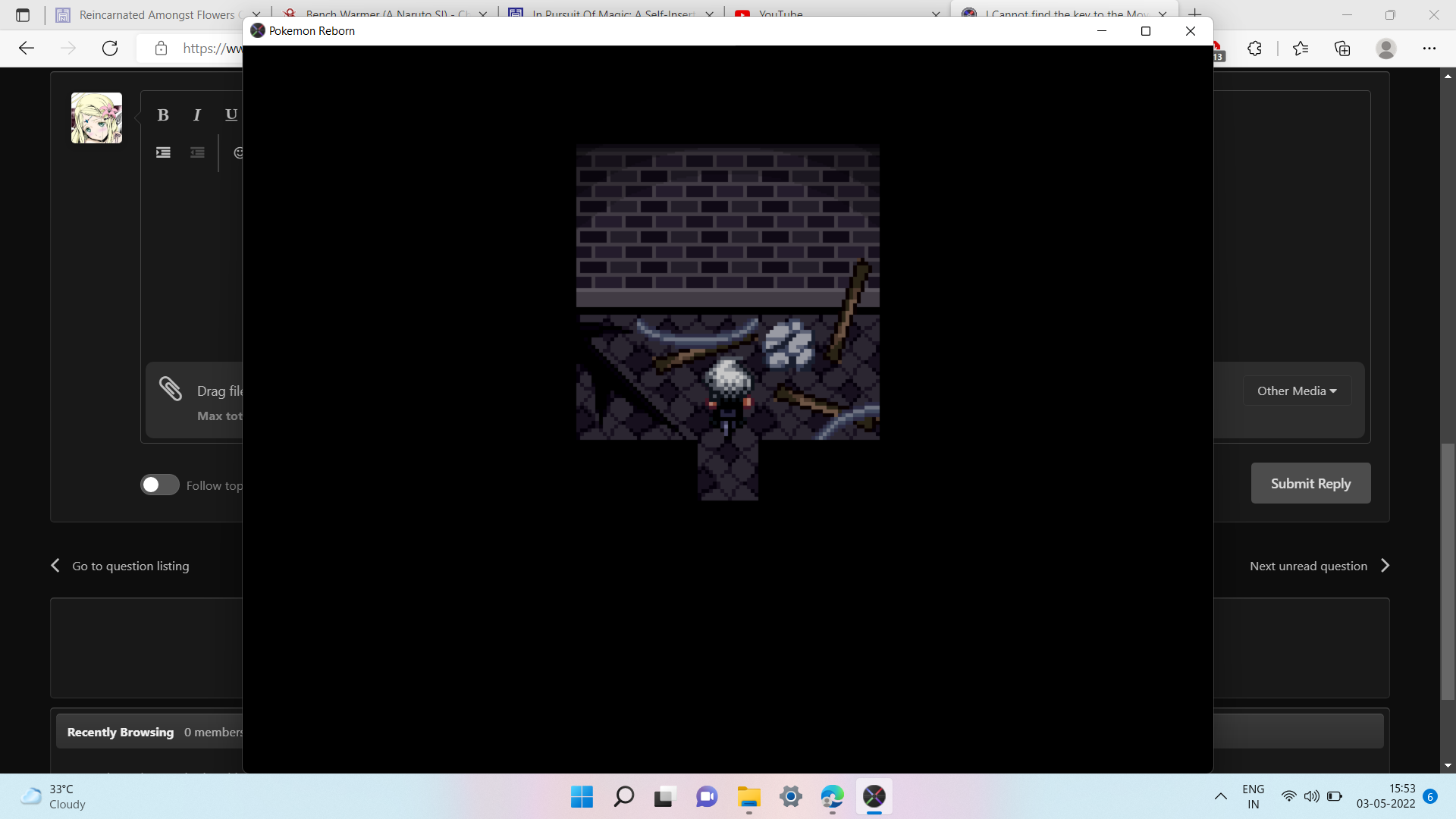The height and width of the screenshot is (819, 1456).
Task: Open a new browser tab with plus
Action: 1194,14
